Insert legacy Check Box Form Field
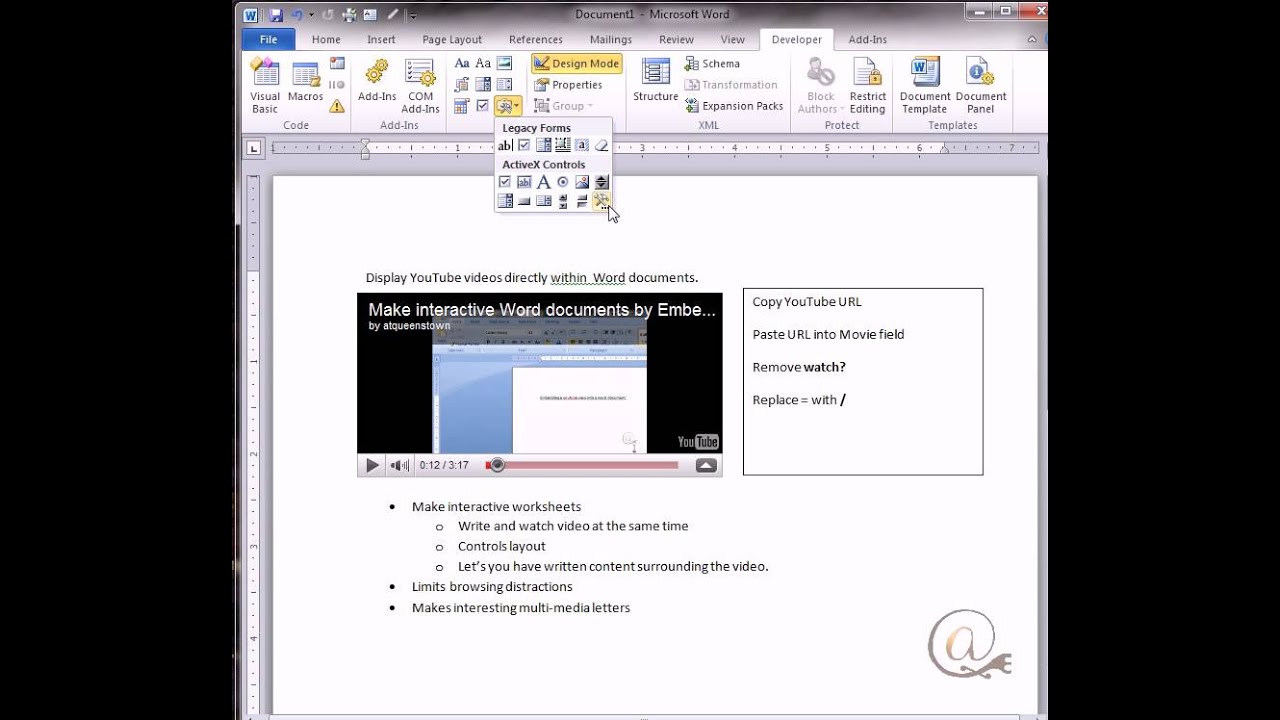 click(x=524, y=146)
